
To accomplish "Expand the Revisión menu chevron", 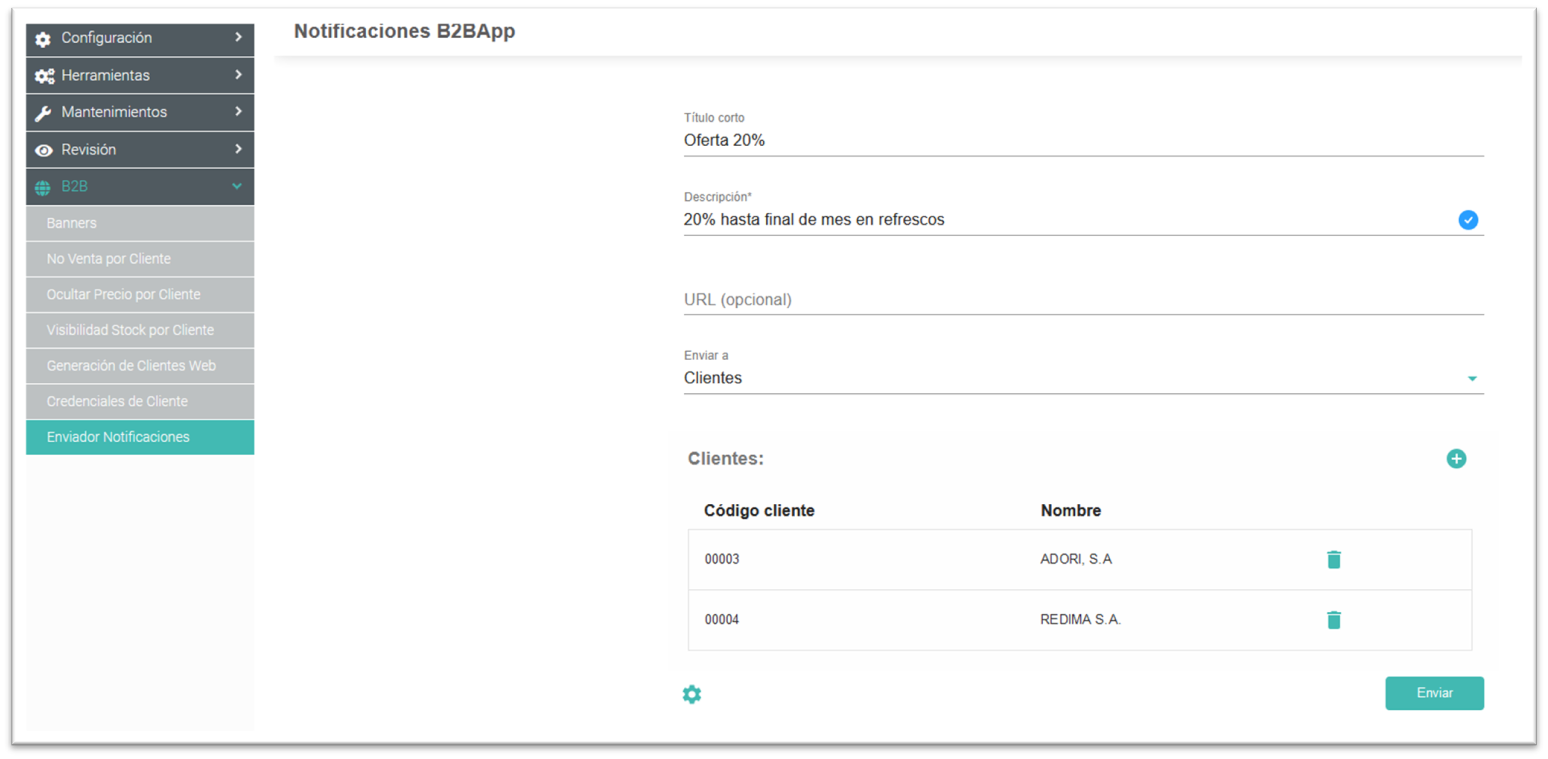I will click(238, 148).
